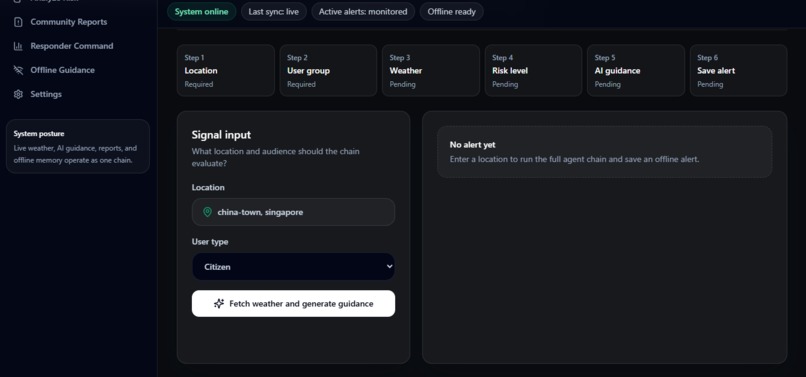Click the 'No alert yet' heading text
Screen dimensions: 806x377
472,145
